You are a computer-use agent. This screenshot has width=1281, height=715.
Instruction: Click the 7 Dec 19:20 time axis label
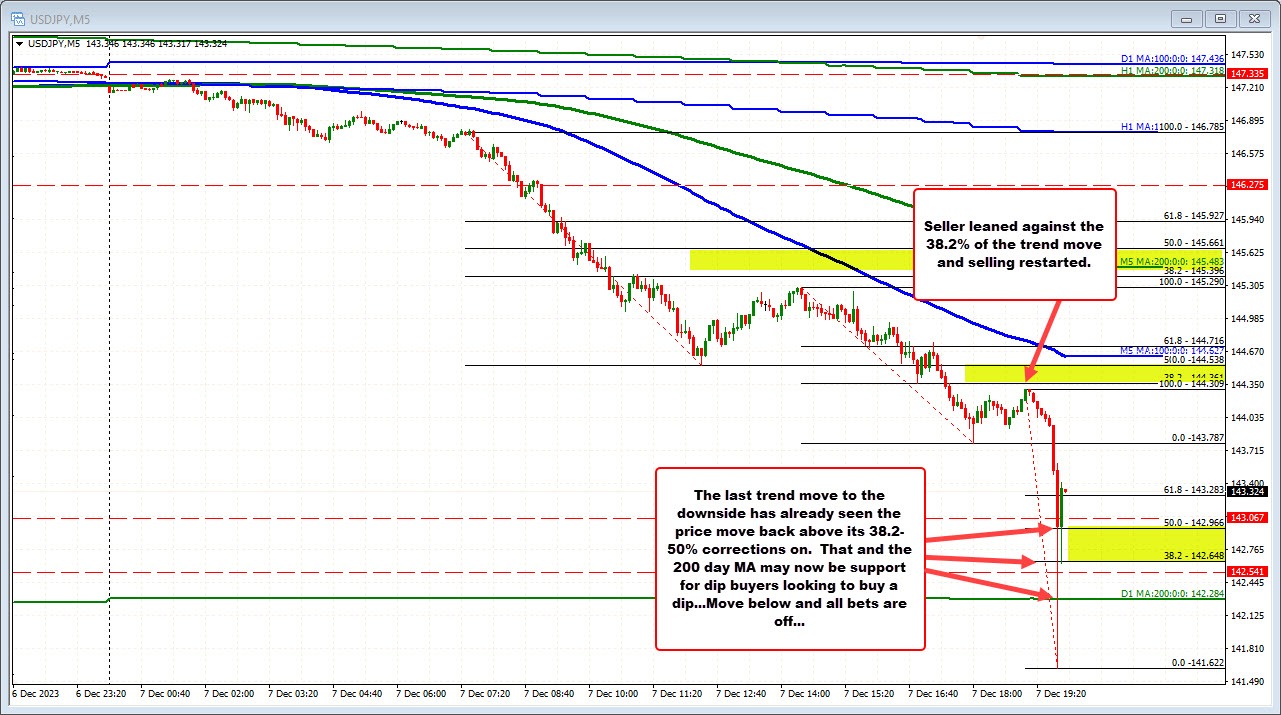(1062, 692)
